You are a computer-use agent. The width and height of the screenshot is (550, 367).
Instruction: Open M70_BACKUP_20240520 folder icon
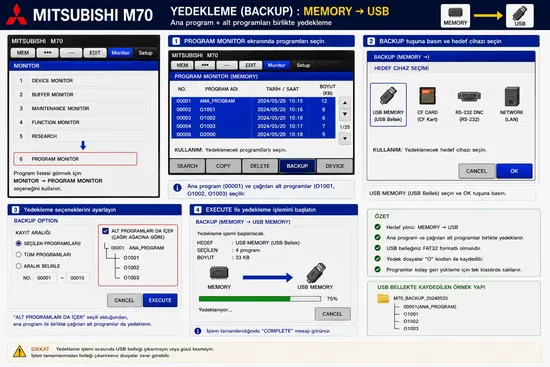click(383, 299)
